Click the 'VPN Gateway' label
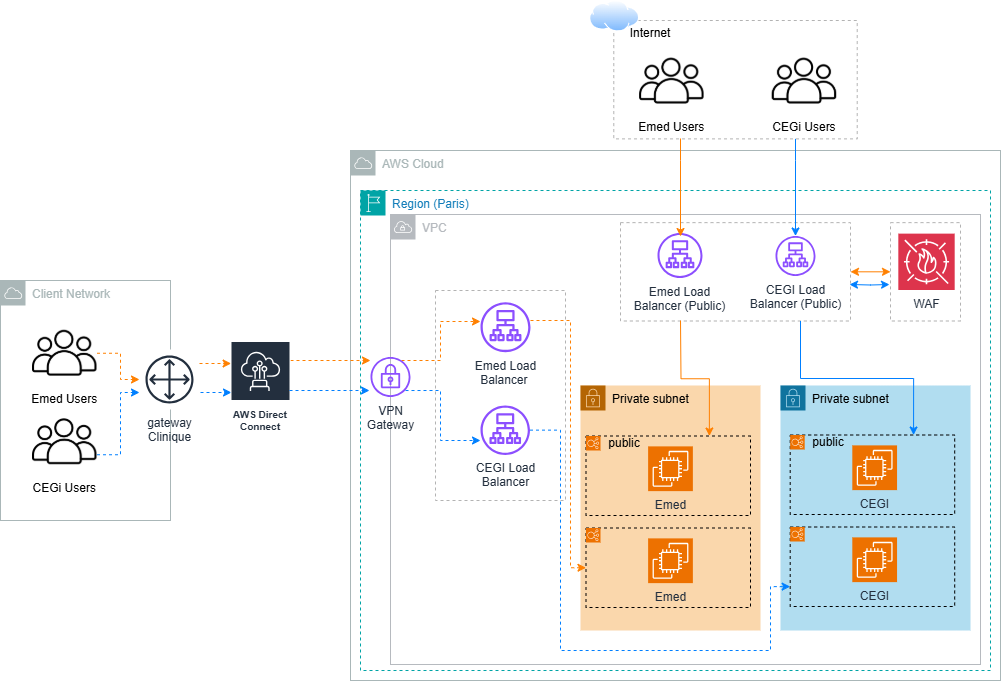This screenshot has width=1001, height=681. click(x=390, y=417)
